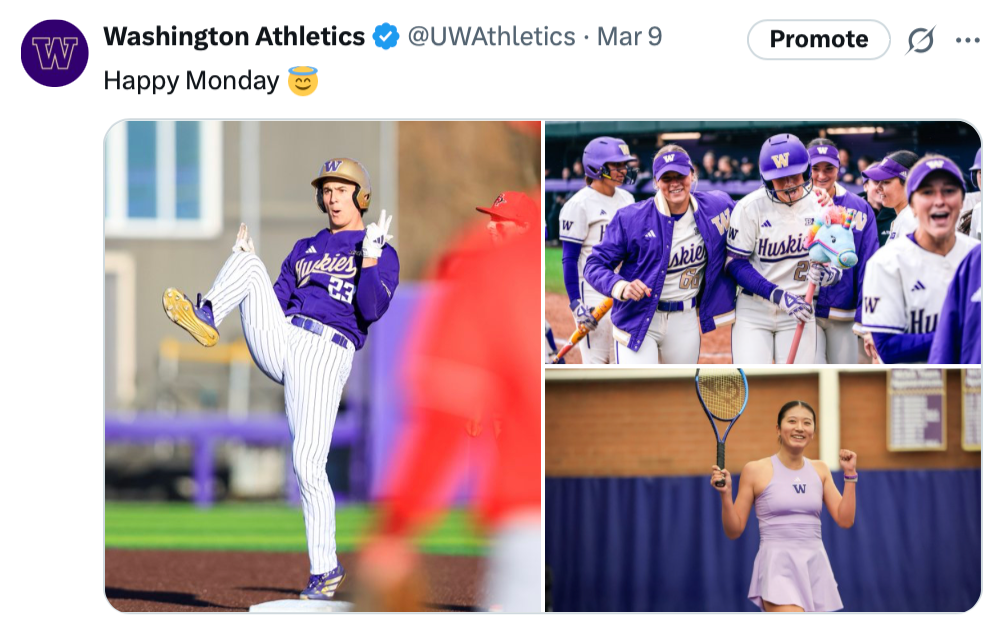Viewport: 1004px width, 630px height.
Task: Click the blurred red-uniformed player
Action: tap(465, 380)
